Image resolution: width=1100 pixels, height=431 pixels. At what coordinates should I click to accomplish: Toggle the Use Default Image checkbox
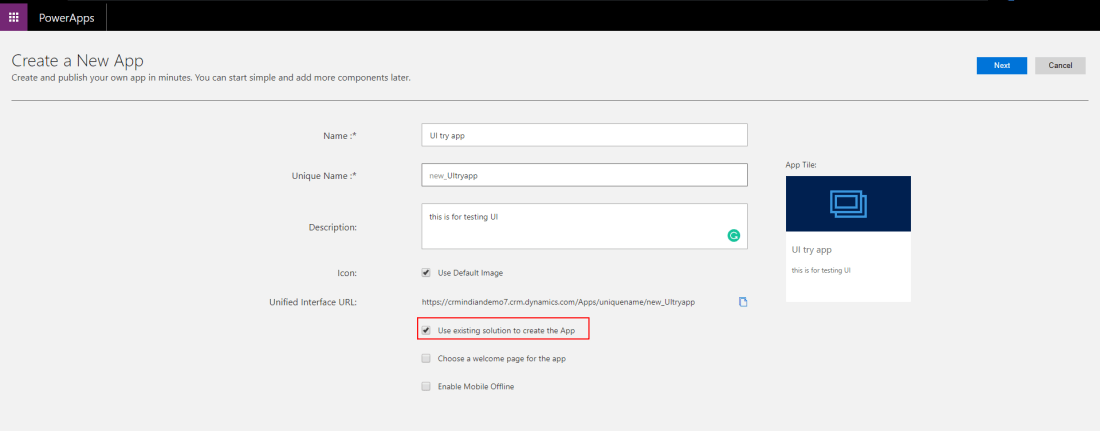click(x=426, y=272)
